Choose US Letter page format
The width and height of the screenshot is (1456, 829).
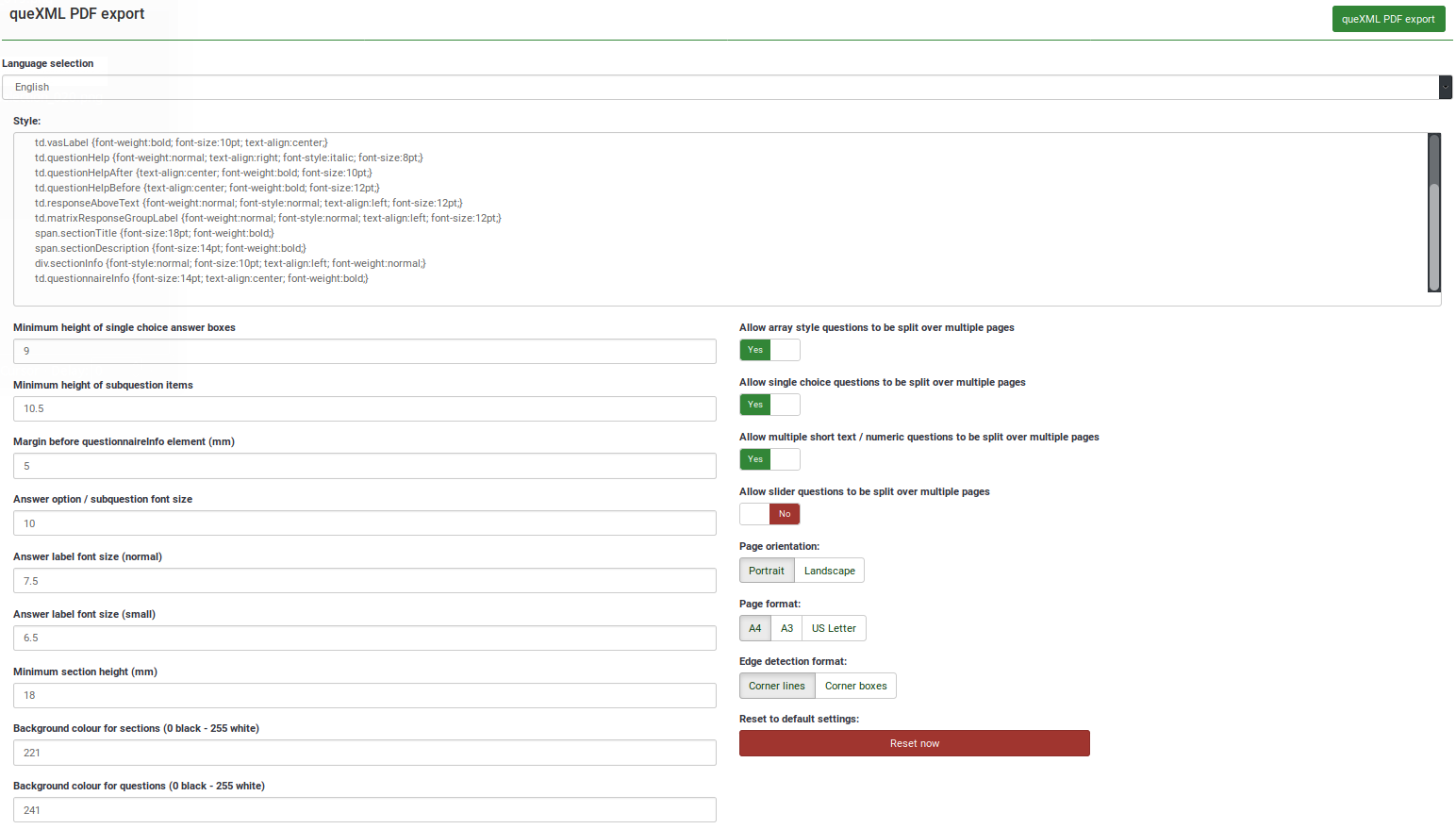834,628
